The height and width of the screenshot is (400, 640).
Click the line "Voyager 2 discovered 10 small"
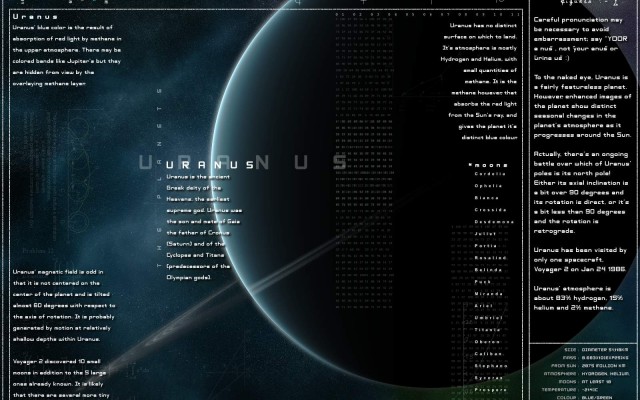[x=56, y=362]
